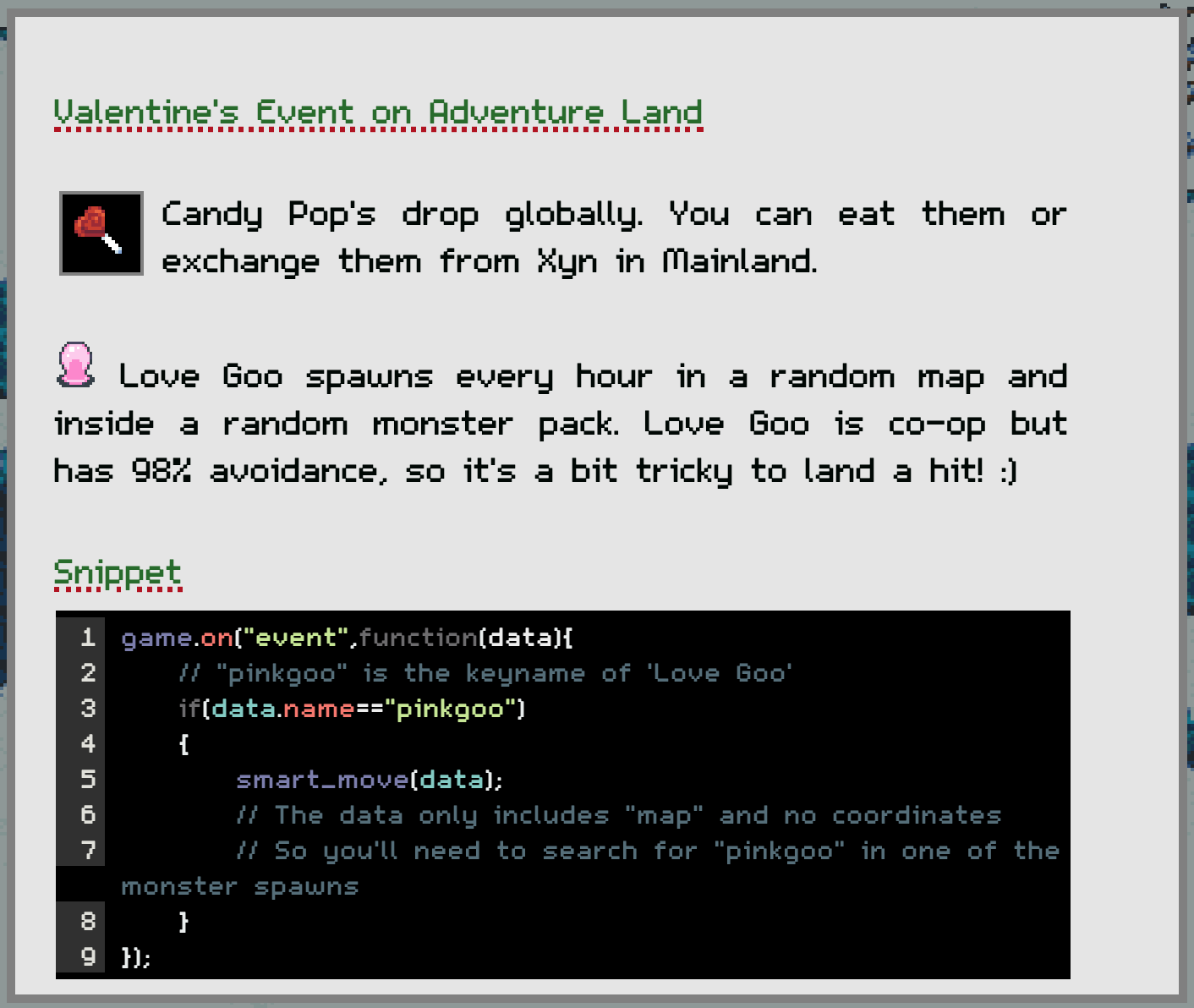Click line number 1 in code gutter
1194x1008 pixels.
(87, 637)
